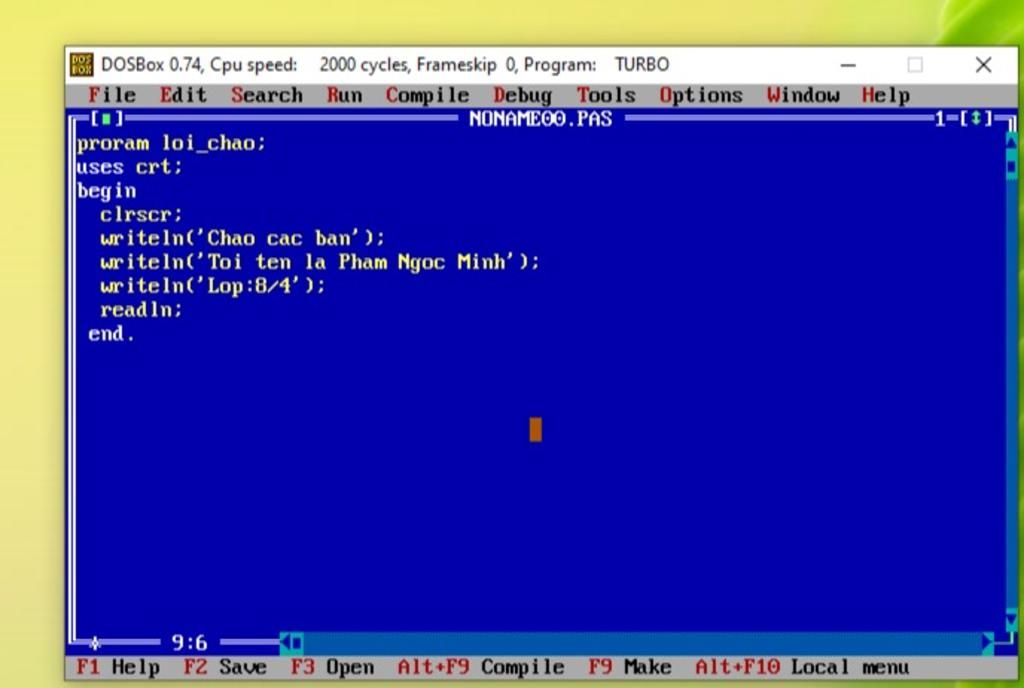Image resolution: width=1024 pixels, height=688 pixels.
Task: Click F3 Open in the status bar
Action: (x=332, y=667)
